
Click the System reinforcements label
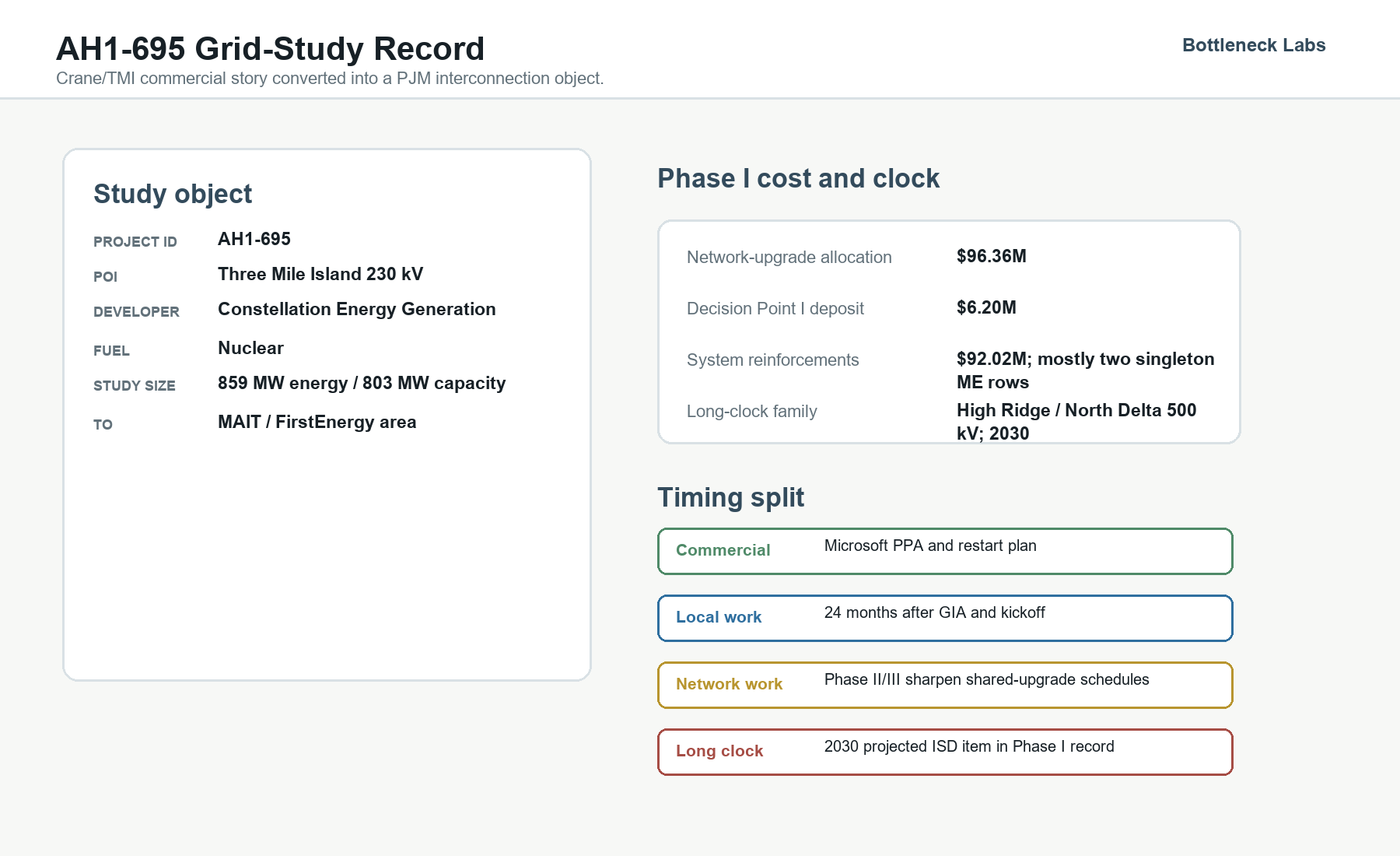(773, 360)
